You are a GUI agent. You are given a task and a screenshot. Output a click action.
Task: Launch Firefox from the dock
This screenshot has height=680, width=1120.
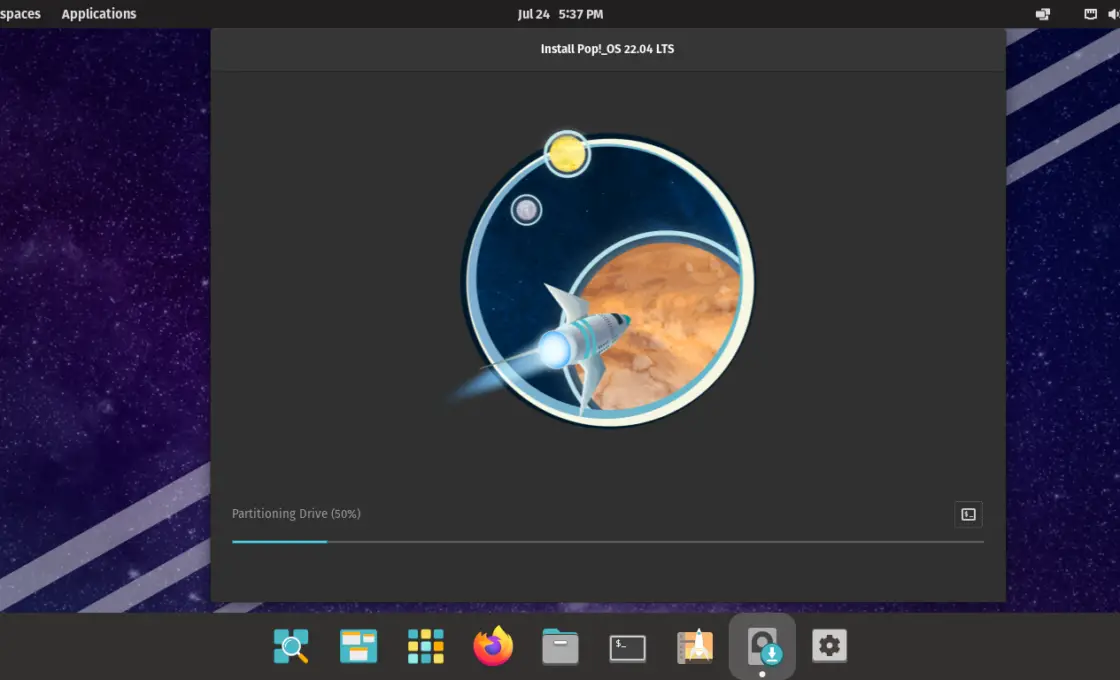tap(493, 646)
